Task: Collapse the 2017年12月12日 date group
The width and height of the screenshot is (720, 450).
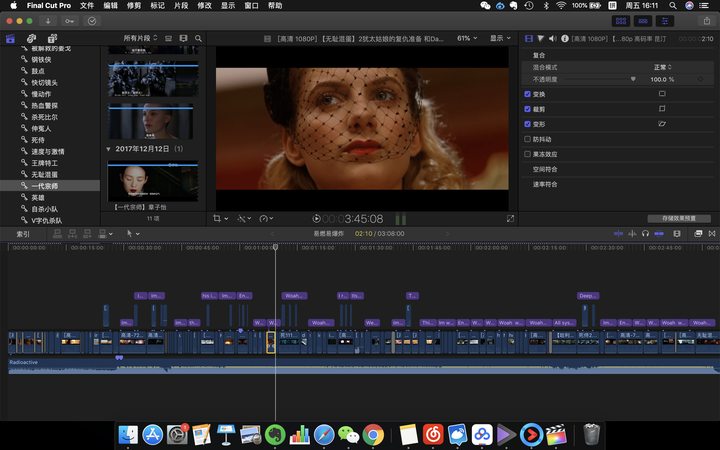Action: click(108, 149)
